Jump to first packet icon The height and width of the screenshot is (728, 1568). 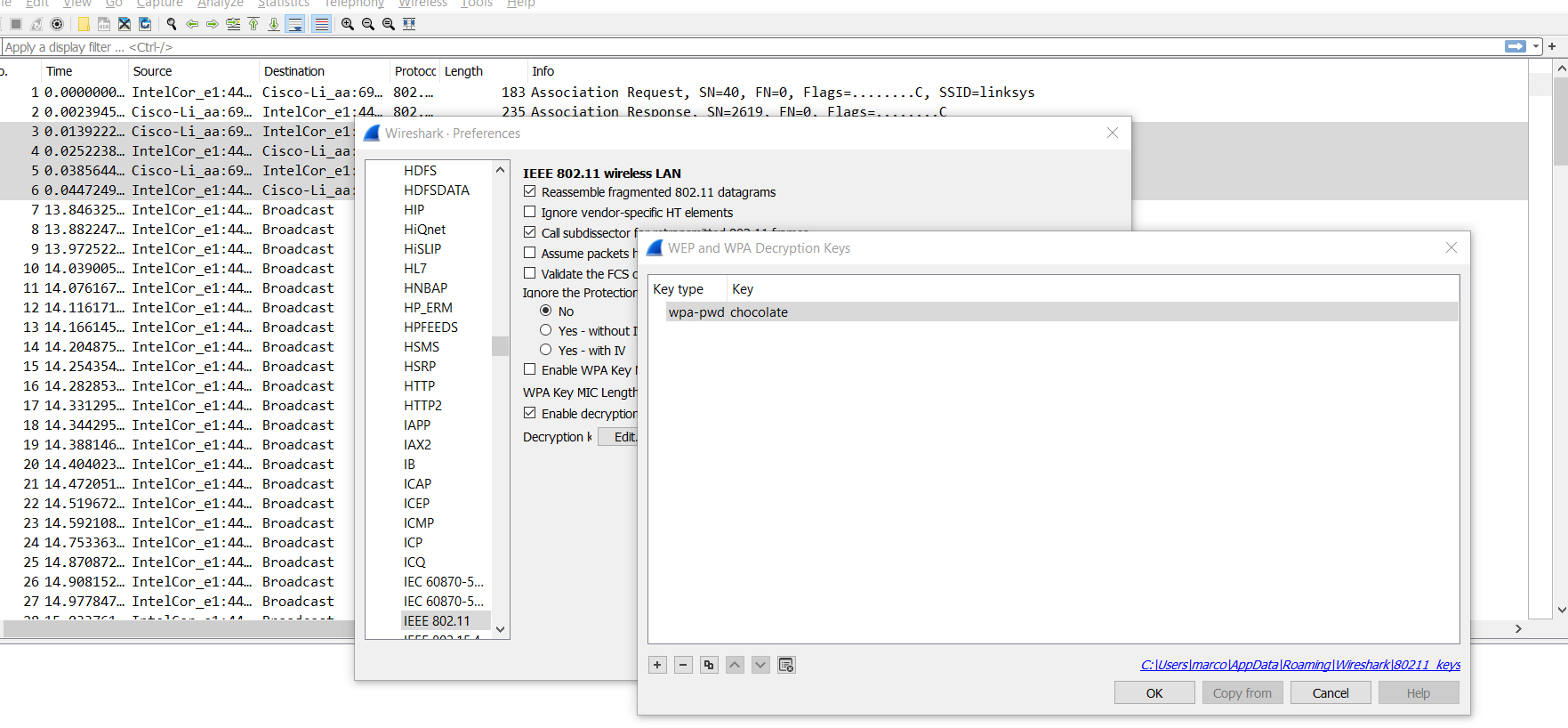click(x=253, y=24)
